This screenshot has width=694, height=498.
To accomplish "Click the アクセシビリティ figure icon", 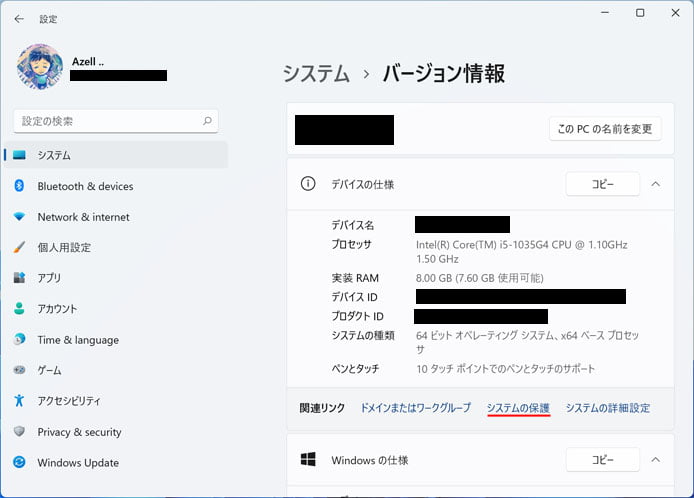I will [x=19, y=401].
